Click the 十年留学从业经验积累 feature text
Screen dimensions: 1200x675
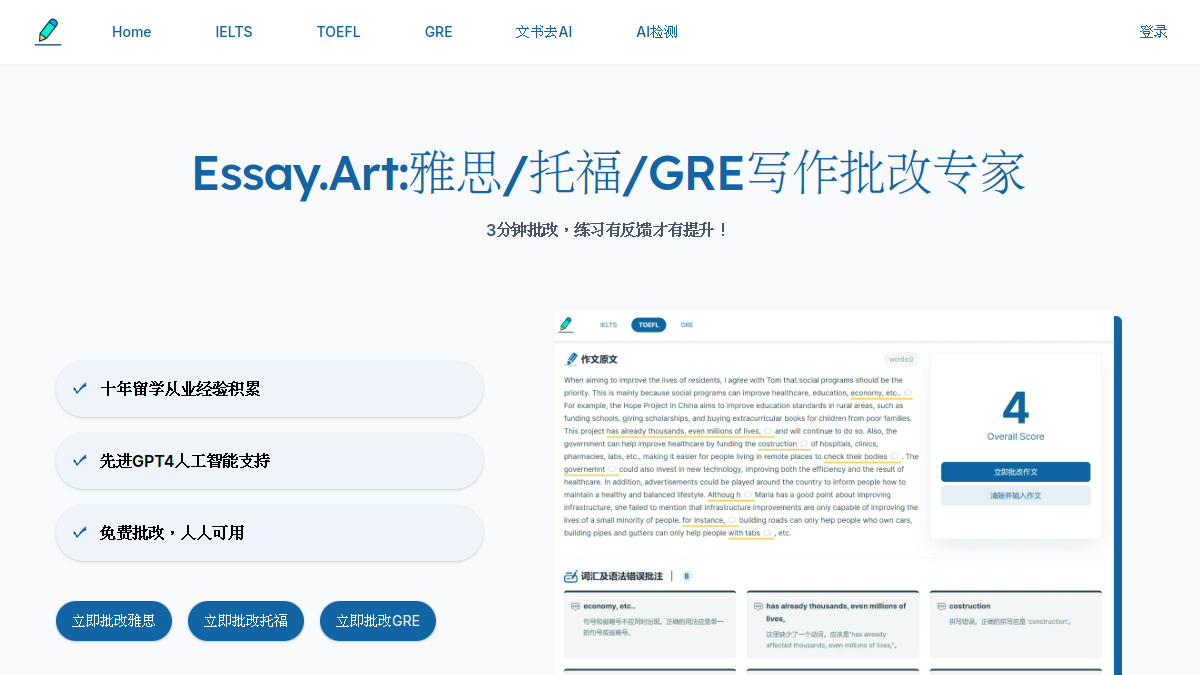pyautogui.click(x=180, y=389)
